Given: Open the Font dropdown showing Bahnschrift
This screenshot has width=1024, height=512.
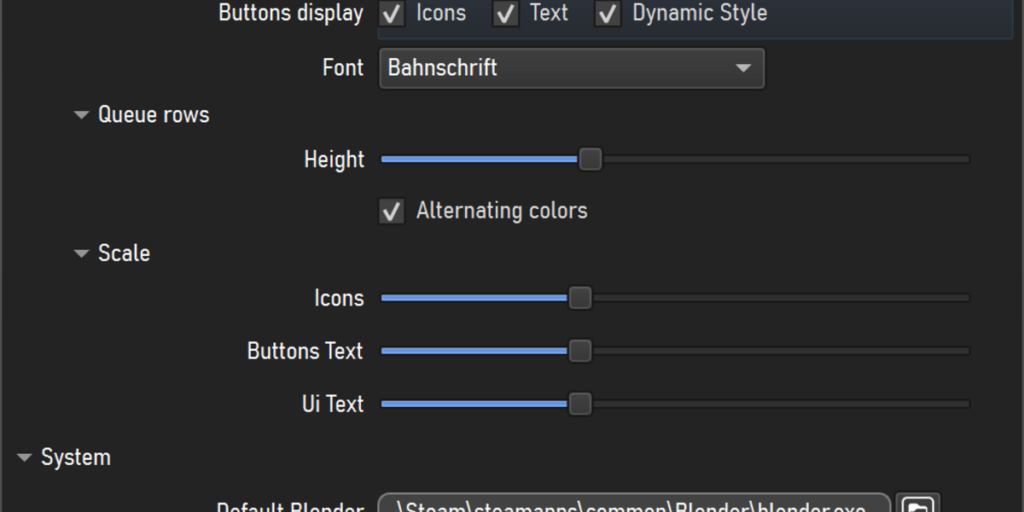Looking at the screenshot, I should (x=571, y=68).
